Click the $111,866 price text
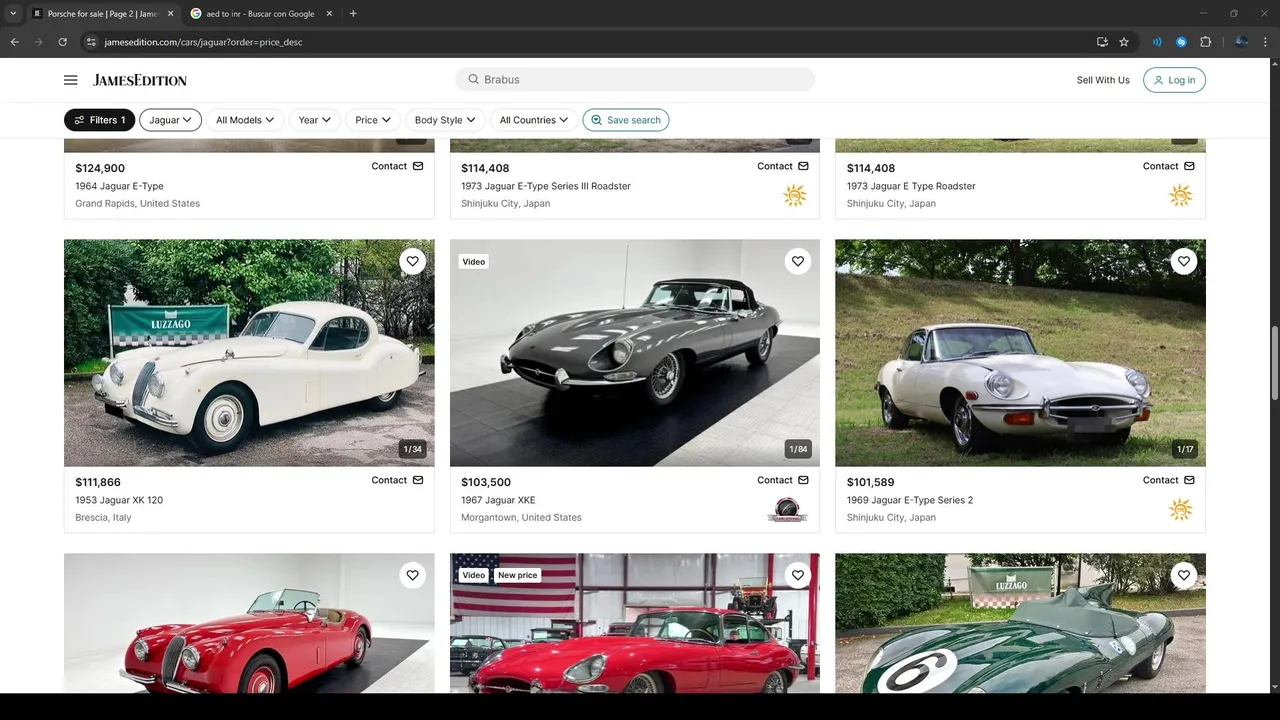Screen dimensions: 1280x720 point(98,482)
